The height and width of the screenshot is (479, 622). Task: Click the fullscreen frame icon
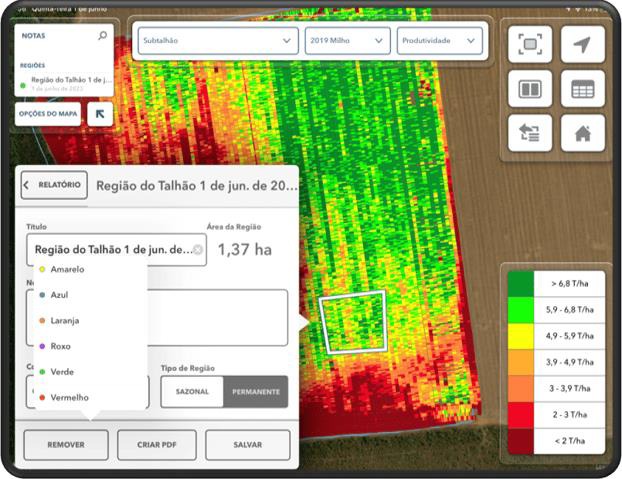point(530,45)
